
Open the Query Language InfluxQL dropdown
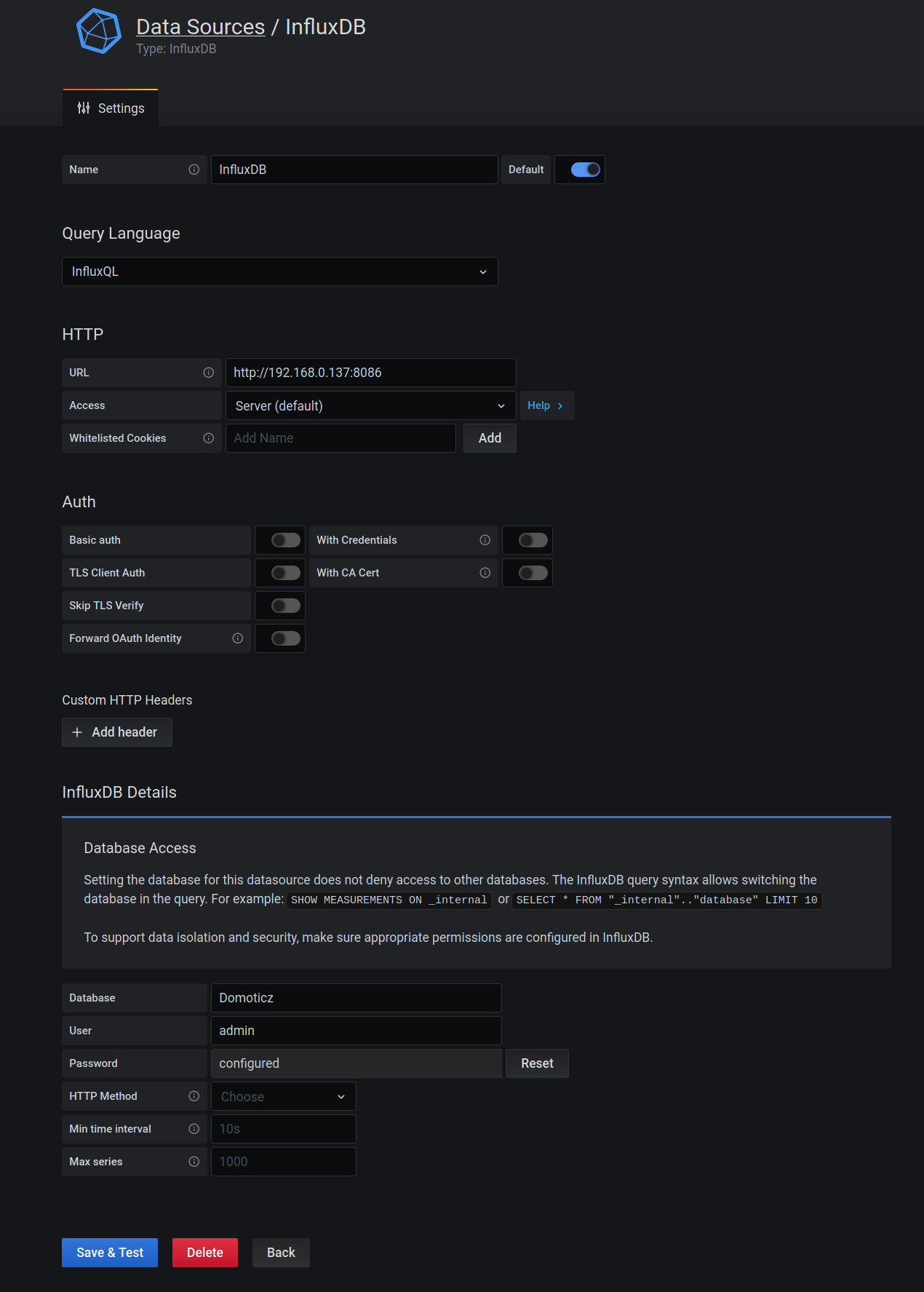(279, 272)
